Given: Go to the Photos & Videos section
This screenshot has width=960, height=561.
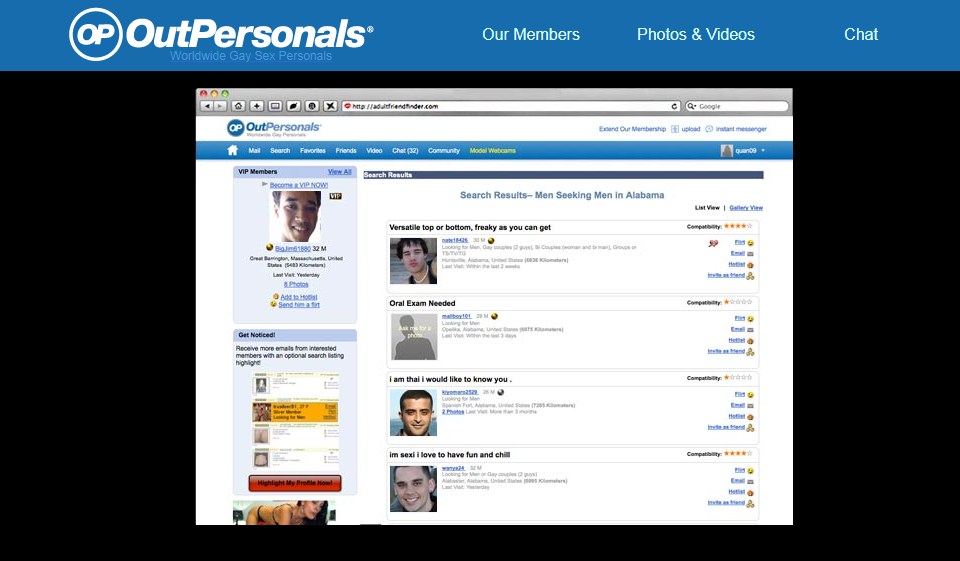Looking at the screenshot, I should (695, 34).
